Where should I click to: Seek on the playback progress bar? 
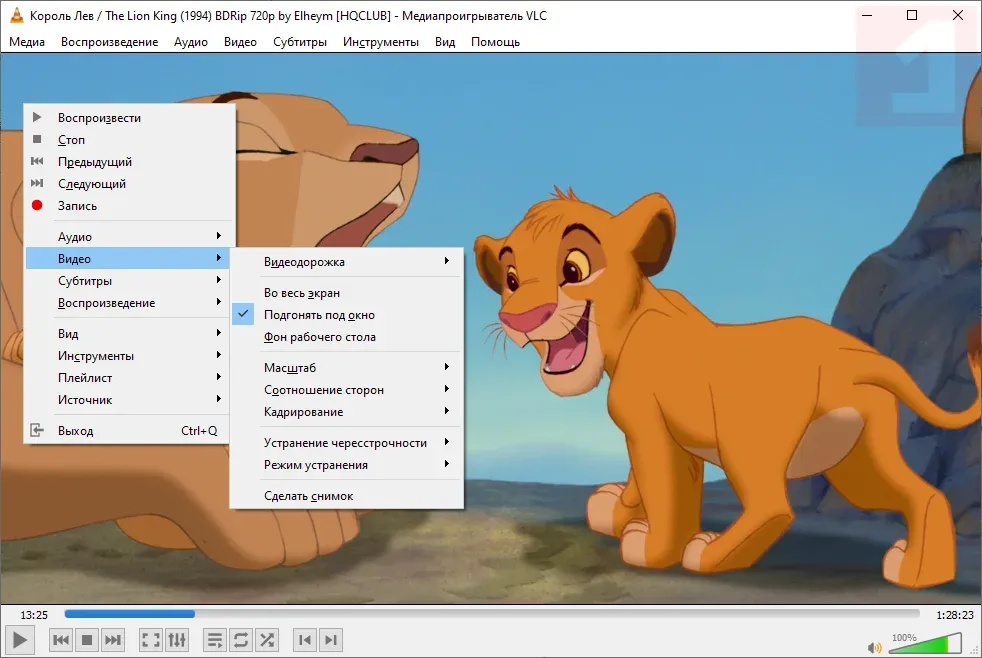pyautogui.click(x=492, y=614)
